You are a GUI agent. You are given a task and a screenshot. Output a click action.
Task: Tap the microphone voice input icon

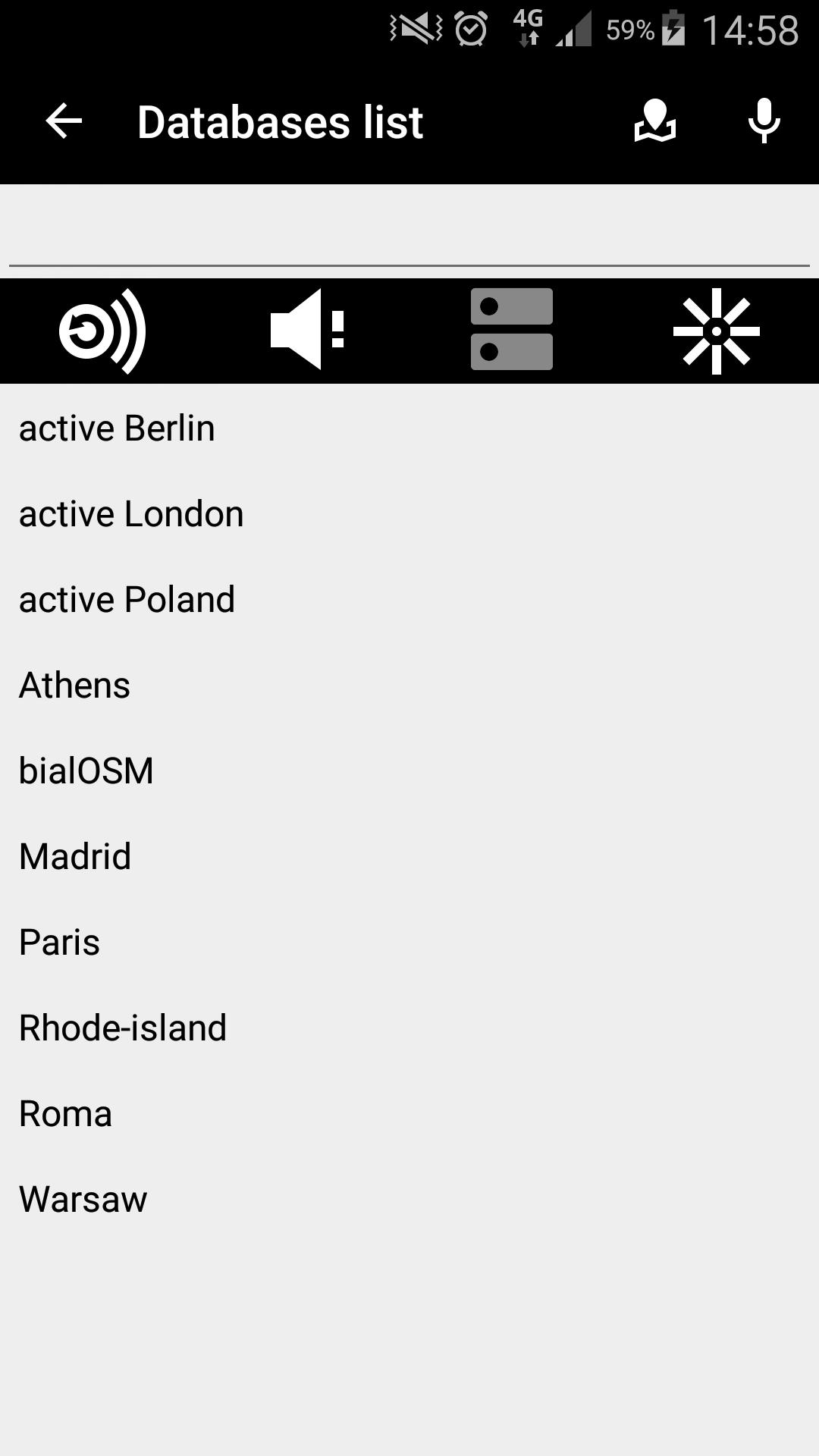pos(764,121)
